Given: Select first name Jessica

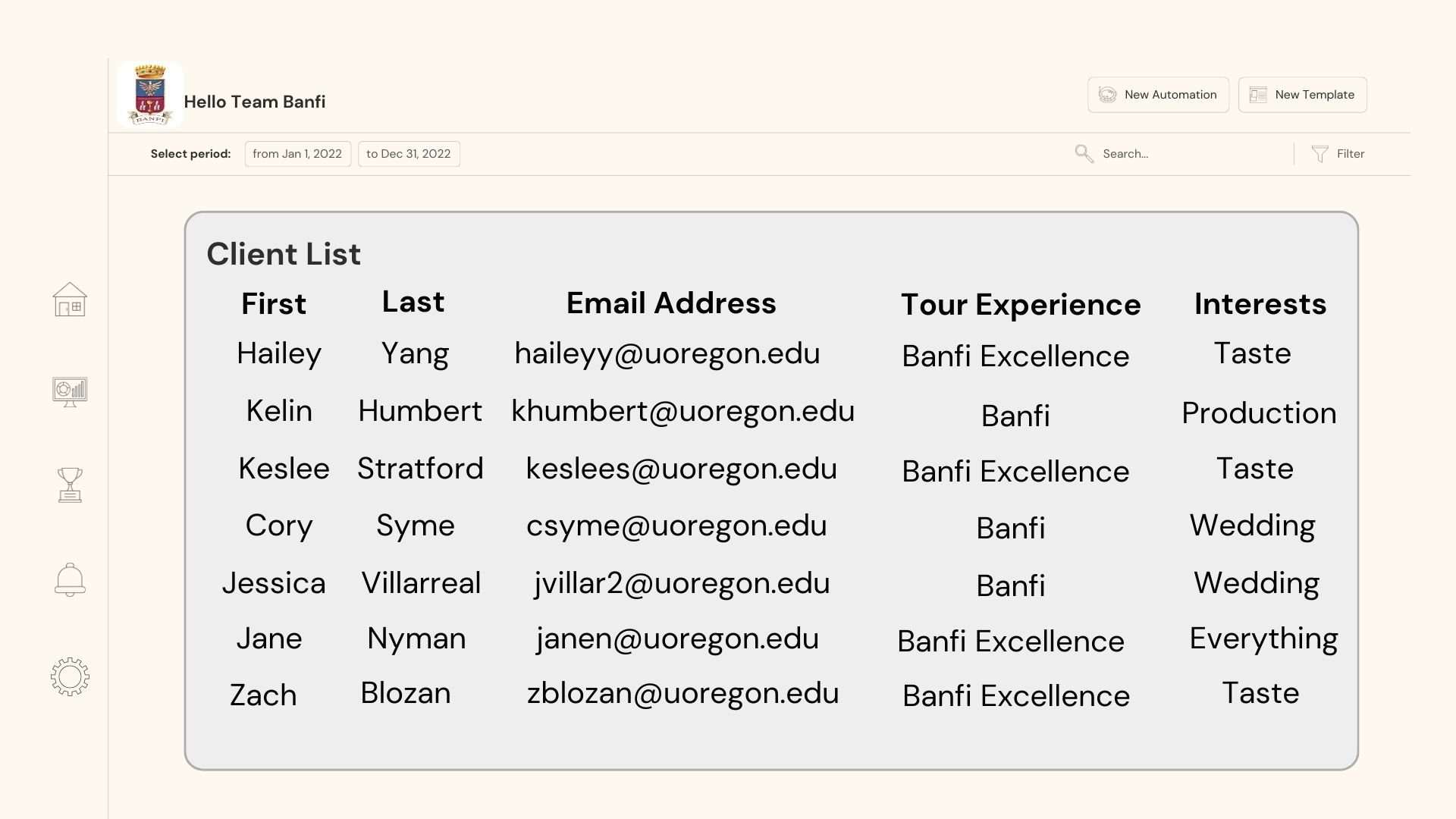Looking at the screenshot, I should [274, 582].
